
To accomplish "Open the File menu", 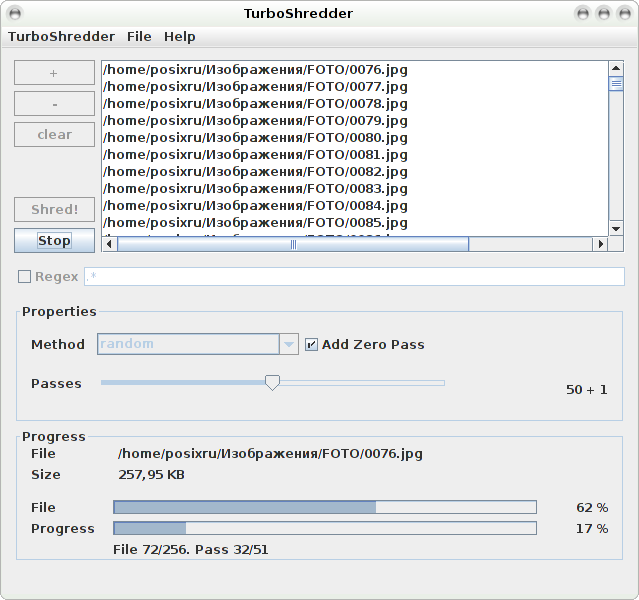I will [x=139, y=37].
